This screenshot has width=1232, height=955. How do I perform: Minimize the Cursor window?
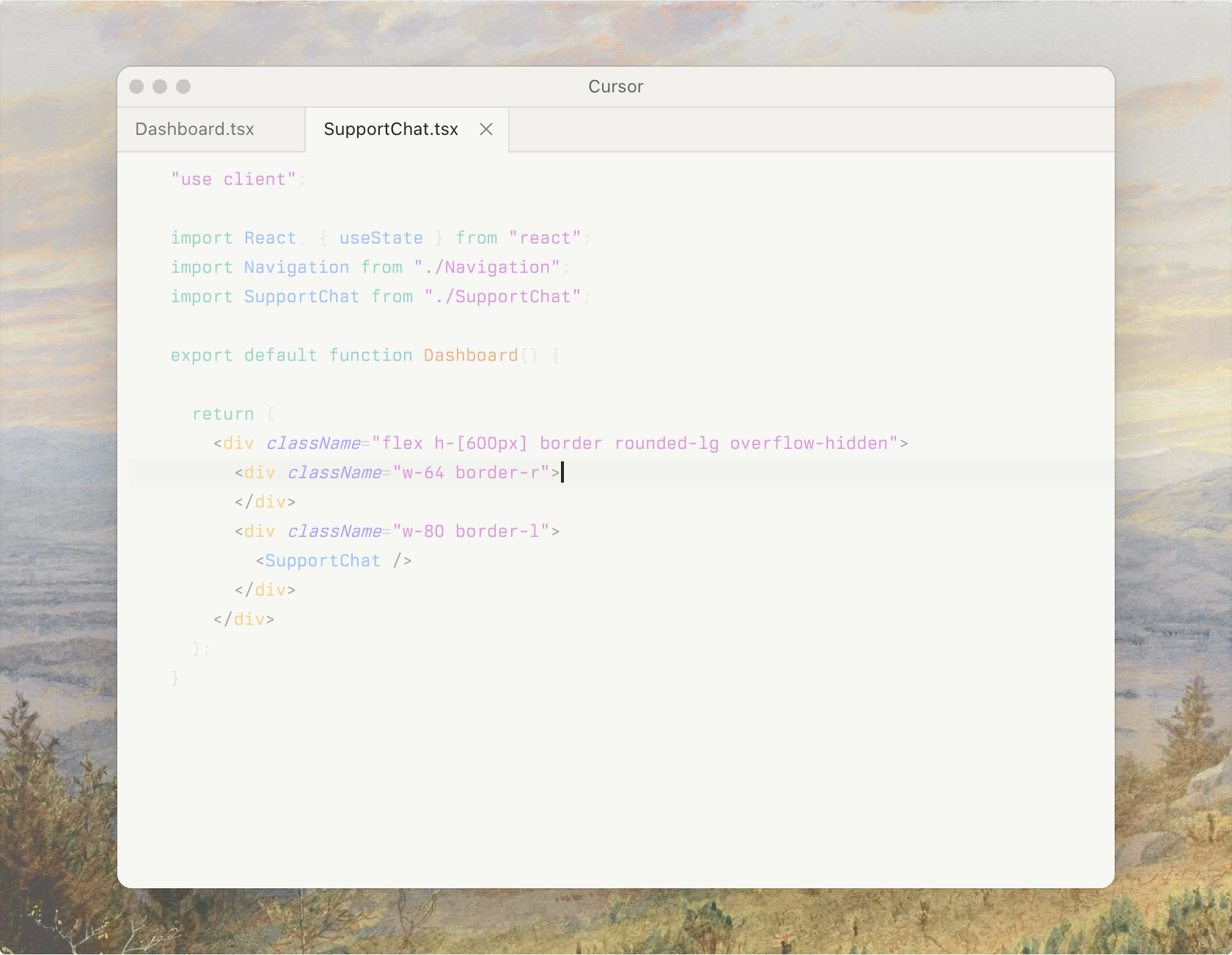[x=160, y=87]
